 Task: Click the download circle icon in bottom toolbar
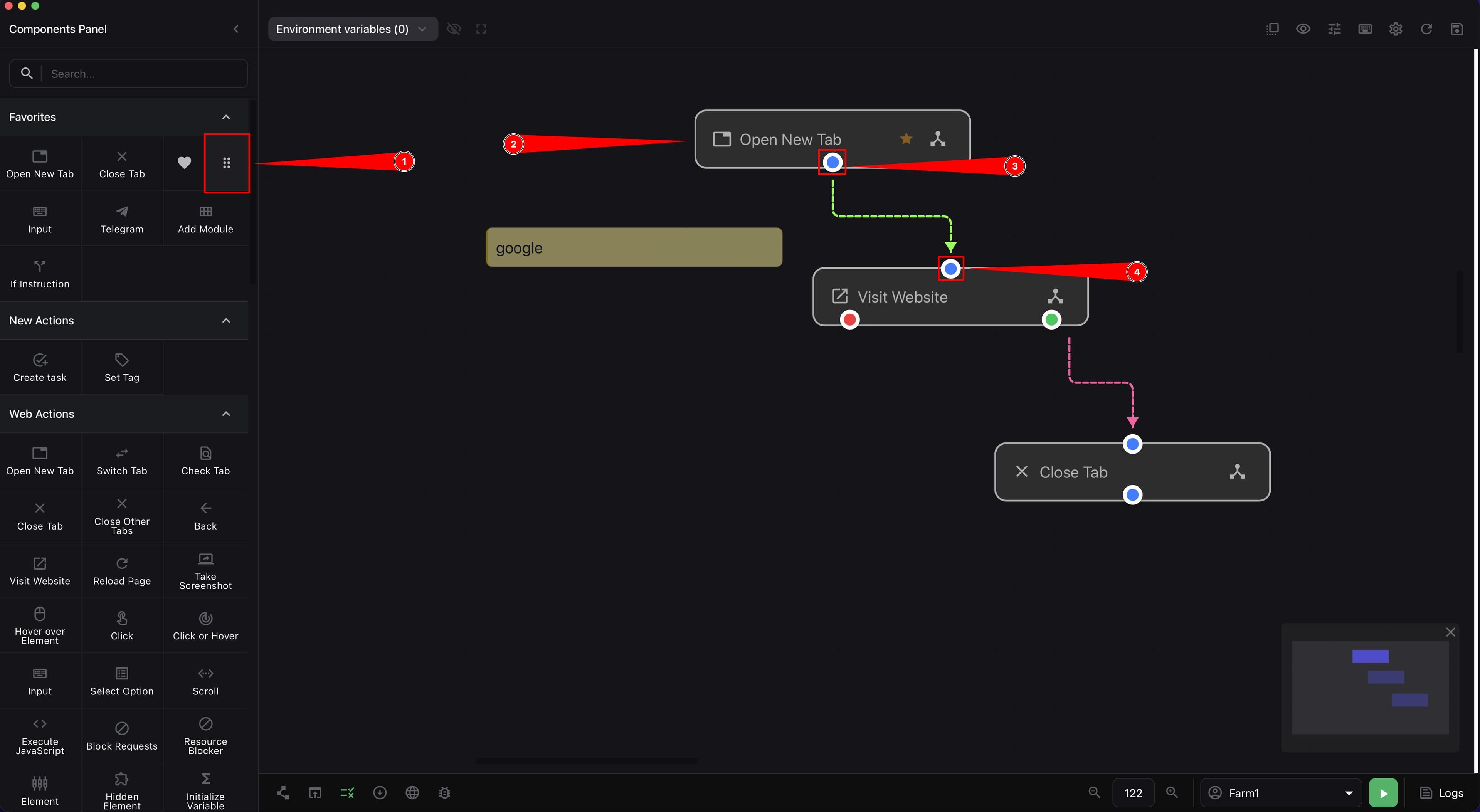click(380, 793)
